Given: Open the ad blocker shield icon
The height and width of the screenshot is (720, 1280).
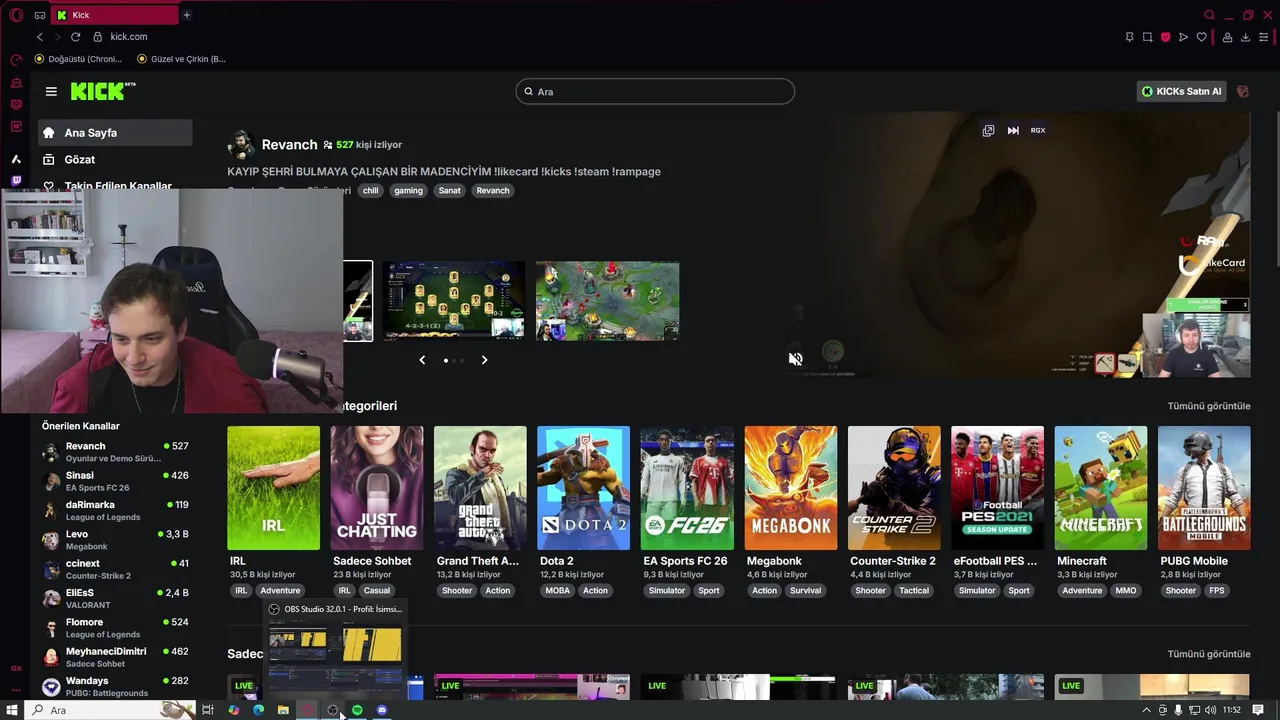Looking at the screenshot, I should point(1165,37).
